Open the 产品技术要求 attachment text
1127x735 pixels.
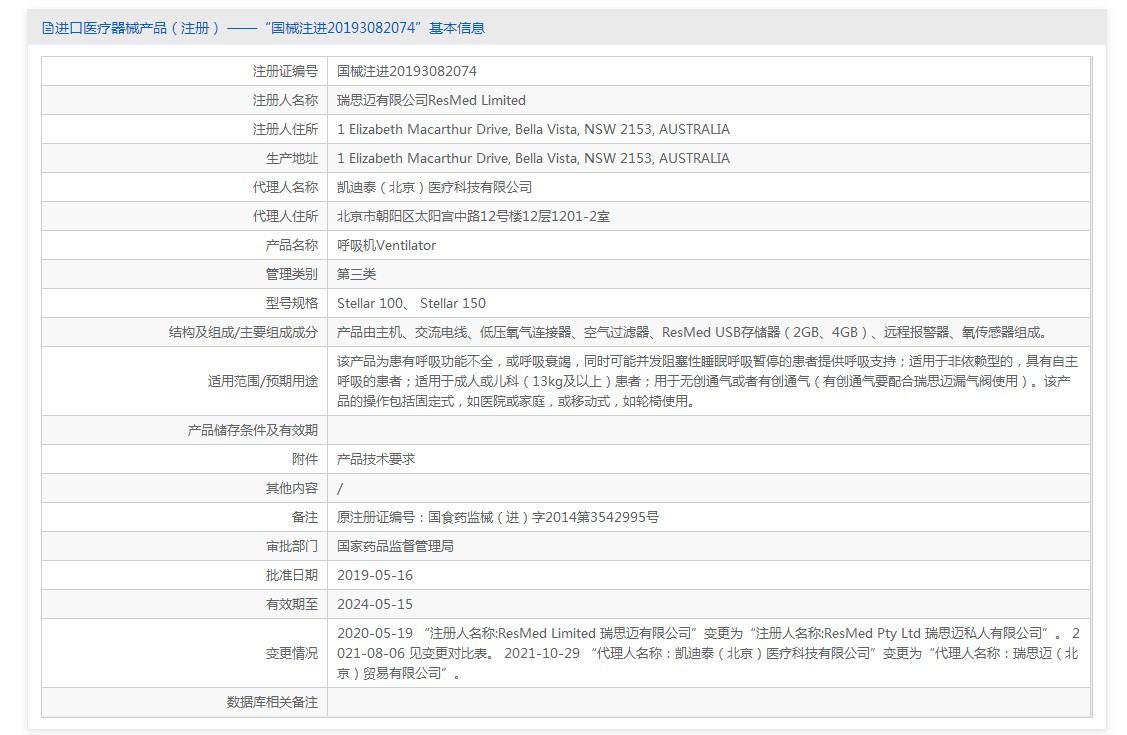point(376,458)
